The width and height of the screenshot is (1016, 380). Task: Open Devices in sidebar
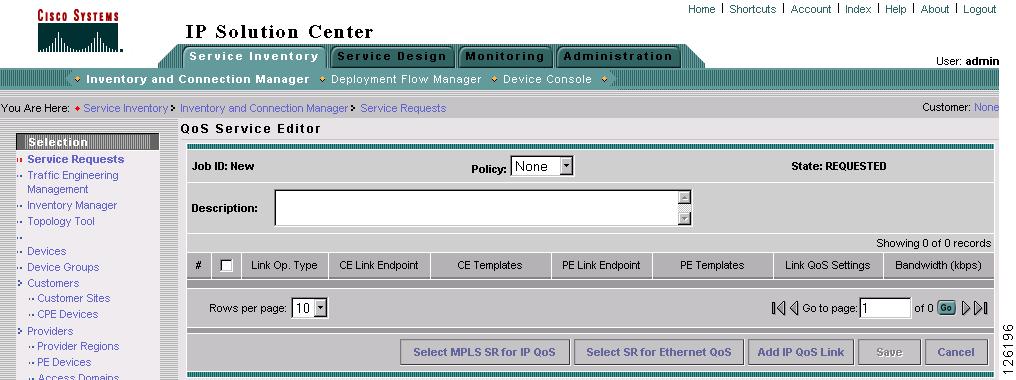tap(47, 251)
